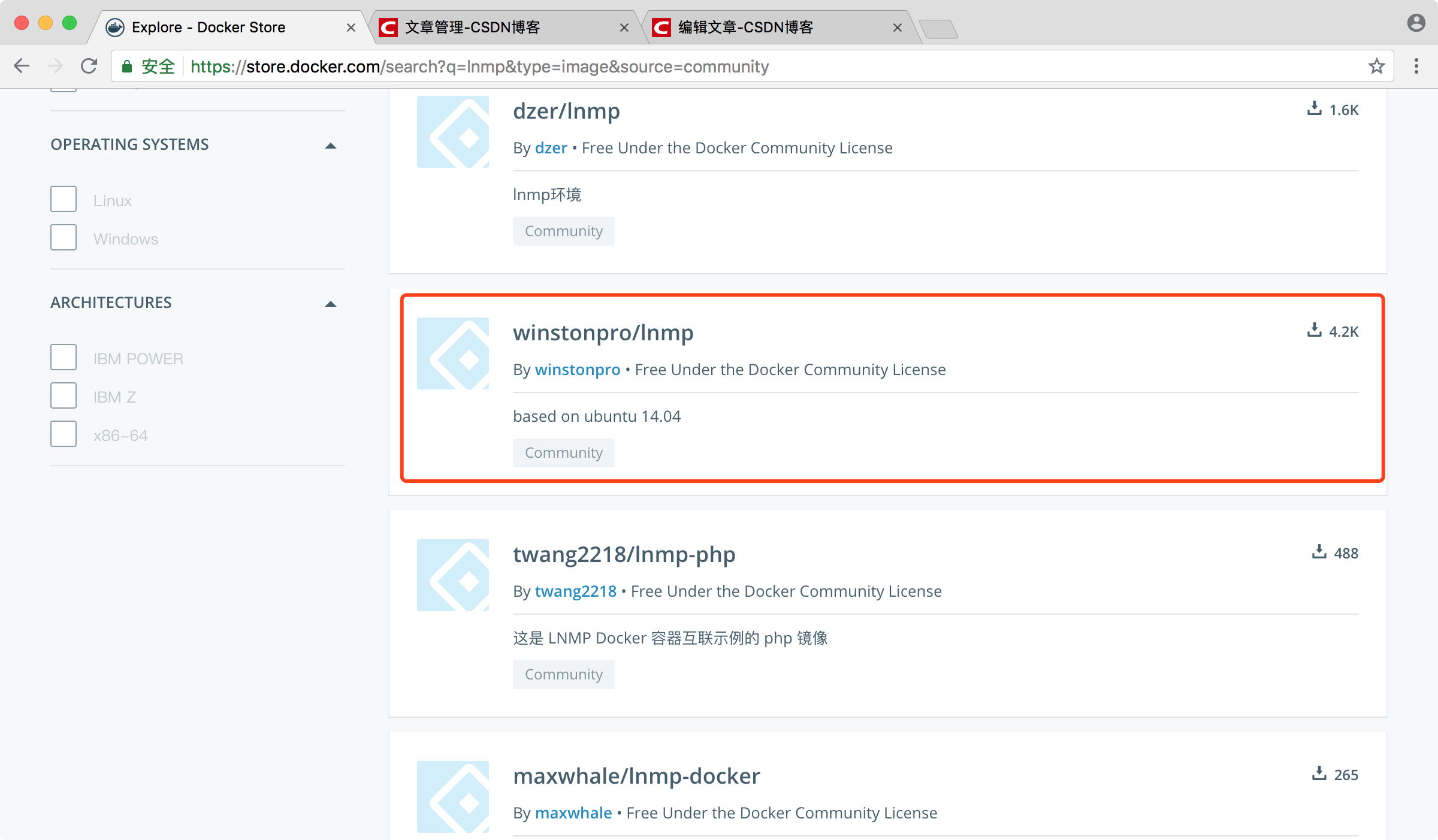Click the download icon for winstonpro/lnmp
The width and height of the screenshot is (1438, 840).
coord(1315,331)
